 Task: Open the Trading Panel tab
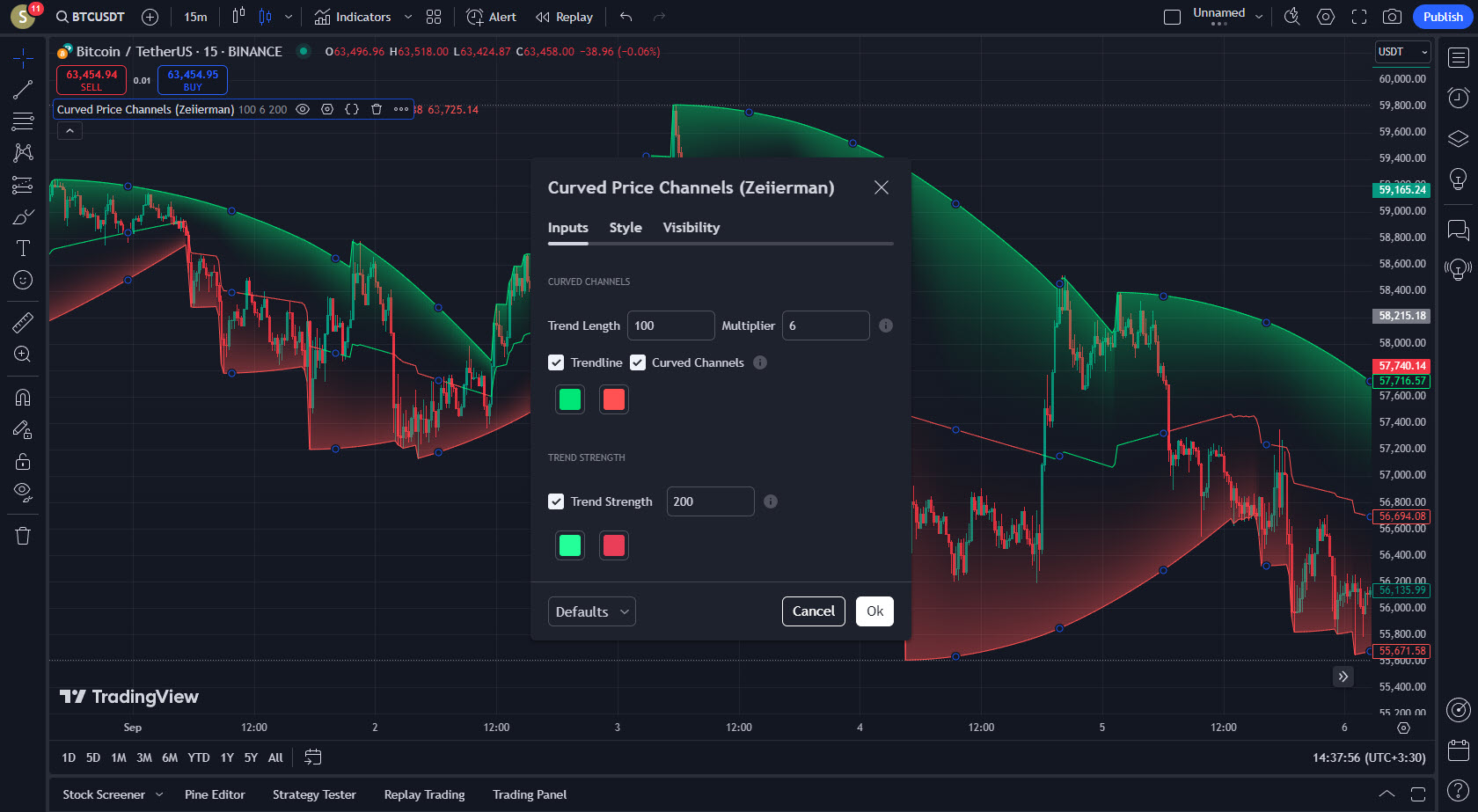(x=530, y=794)
